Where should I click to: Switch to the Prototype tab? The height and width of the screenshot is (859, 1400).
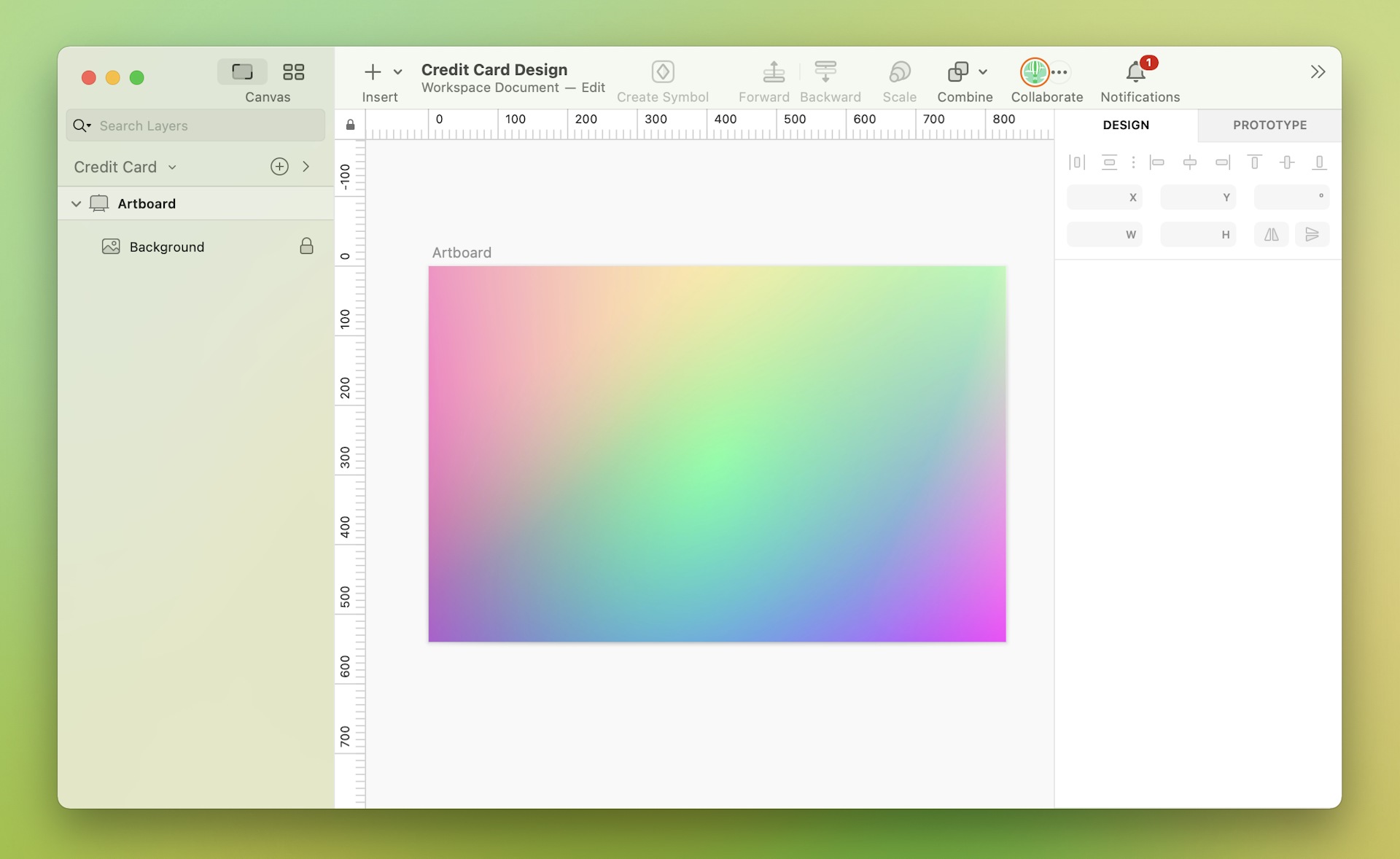click(x=1269, y=124)
